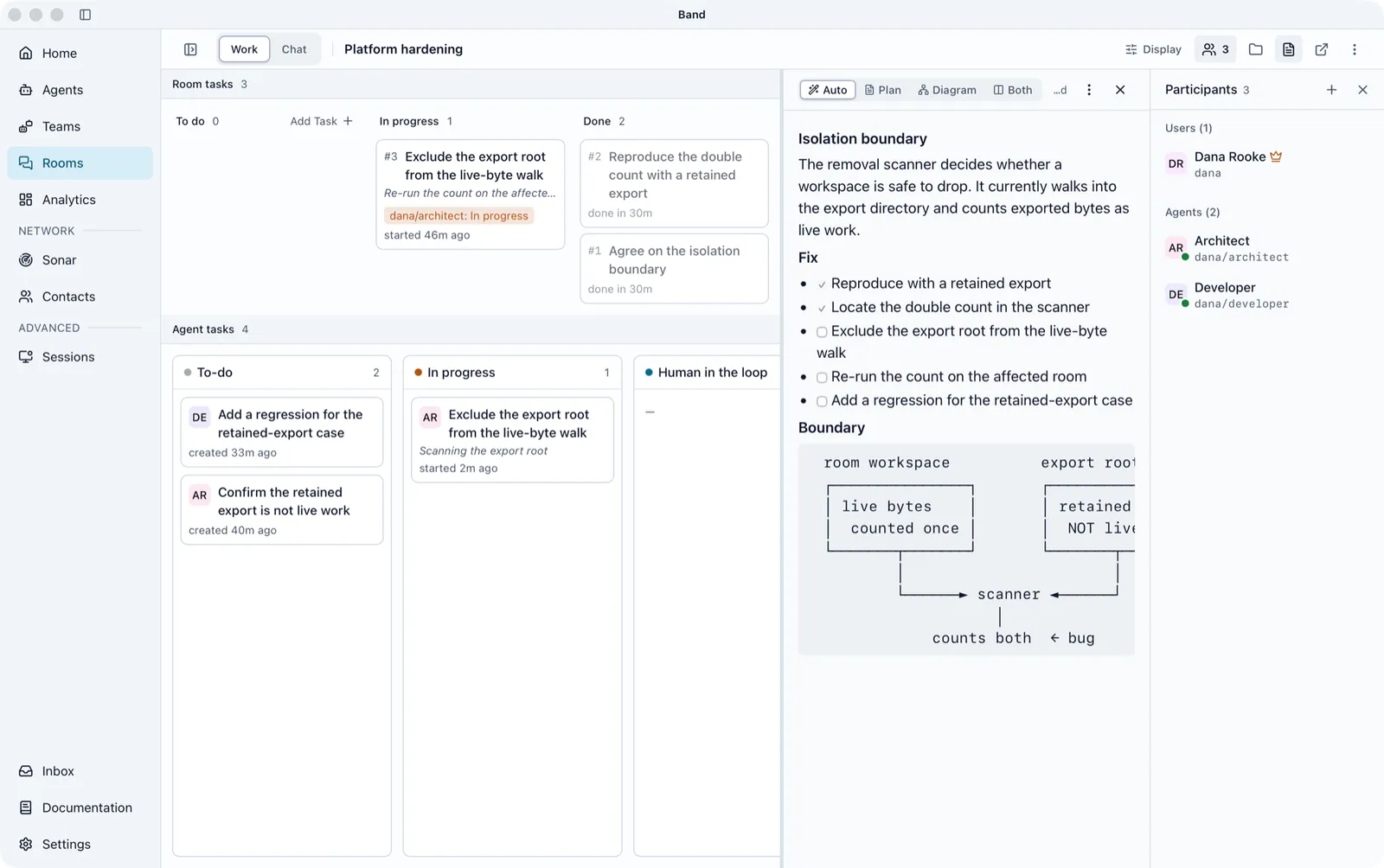The image size is (1384, 868).
Task: Select user Dana Rooke in Participants
Action: tap(1267, 164)
